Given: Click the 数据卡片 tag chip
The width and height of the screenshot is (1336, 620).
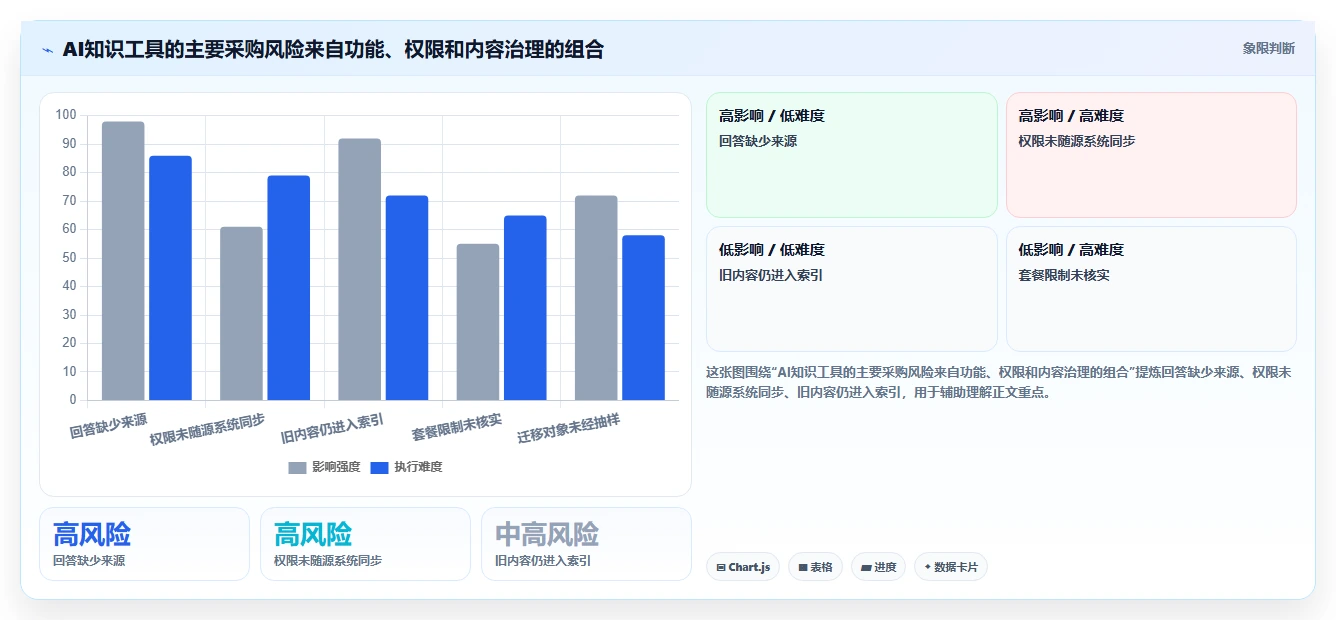Looking at the screenshot, I should (950, 567).
